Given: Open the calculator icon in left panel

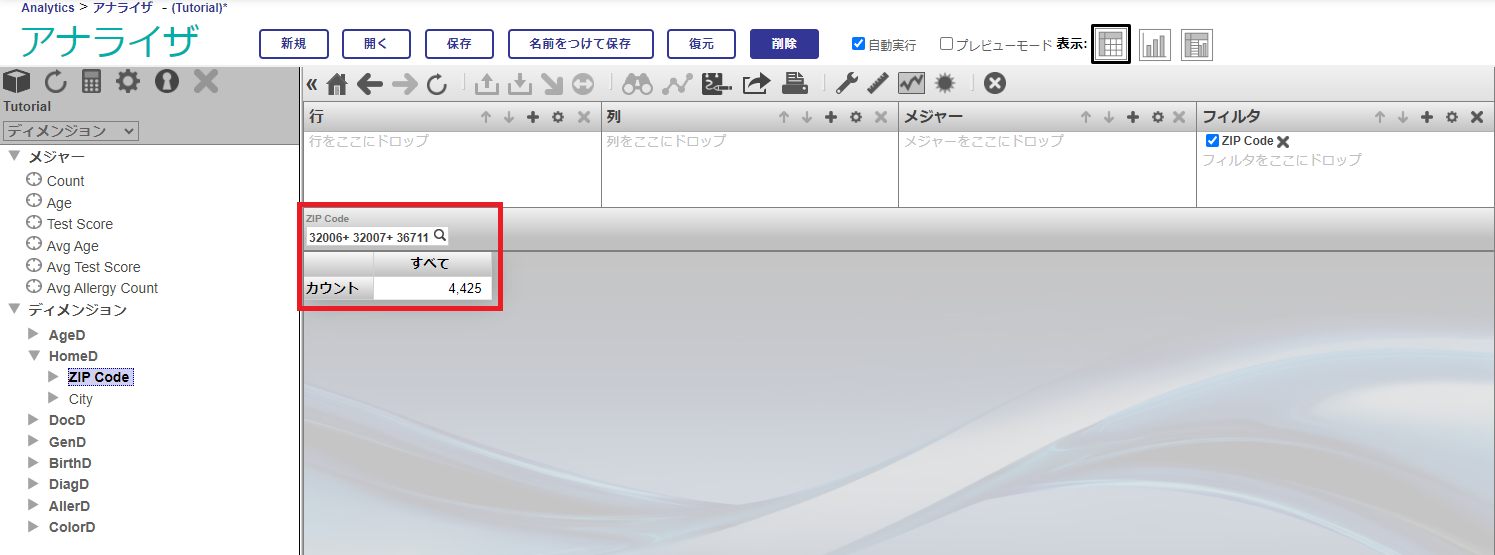Looking at the screenshot, I should coord(92,81).
